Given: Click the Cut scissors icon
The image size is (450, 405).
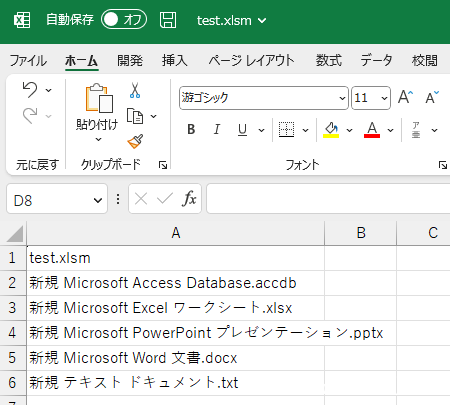Looking at the screenshot, I should [135, 90].
